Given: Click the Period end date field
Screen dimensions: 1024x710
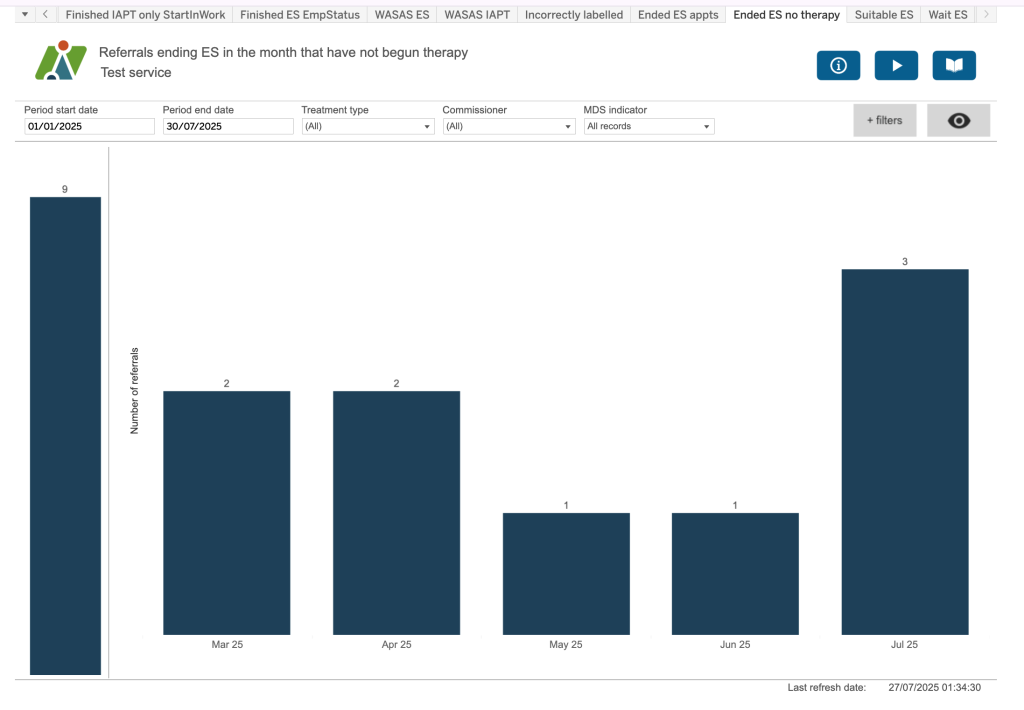Looking at the screenshot, I should click(x=228, y=127).
